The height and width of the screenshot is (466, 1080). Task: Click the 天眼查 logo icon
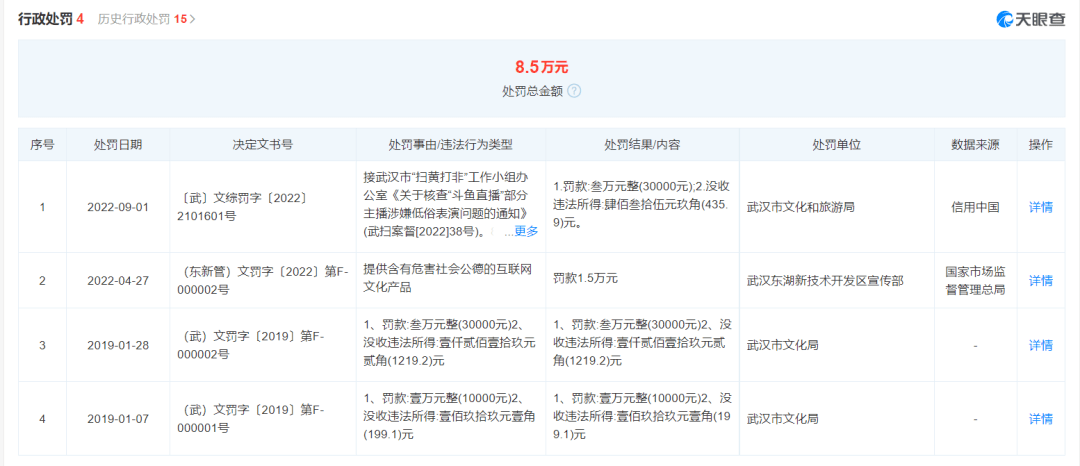(x=1006, y=19)
